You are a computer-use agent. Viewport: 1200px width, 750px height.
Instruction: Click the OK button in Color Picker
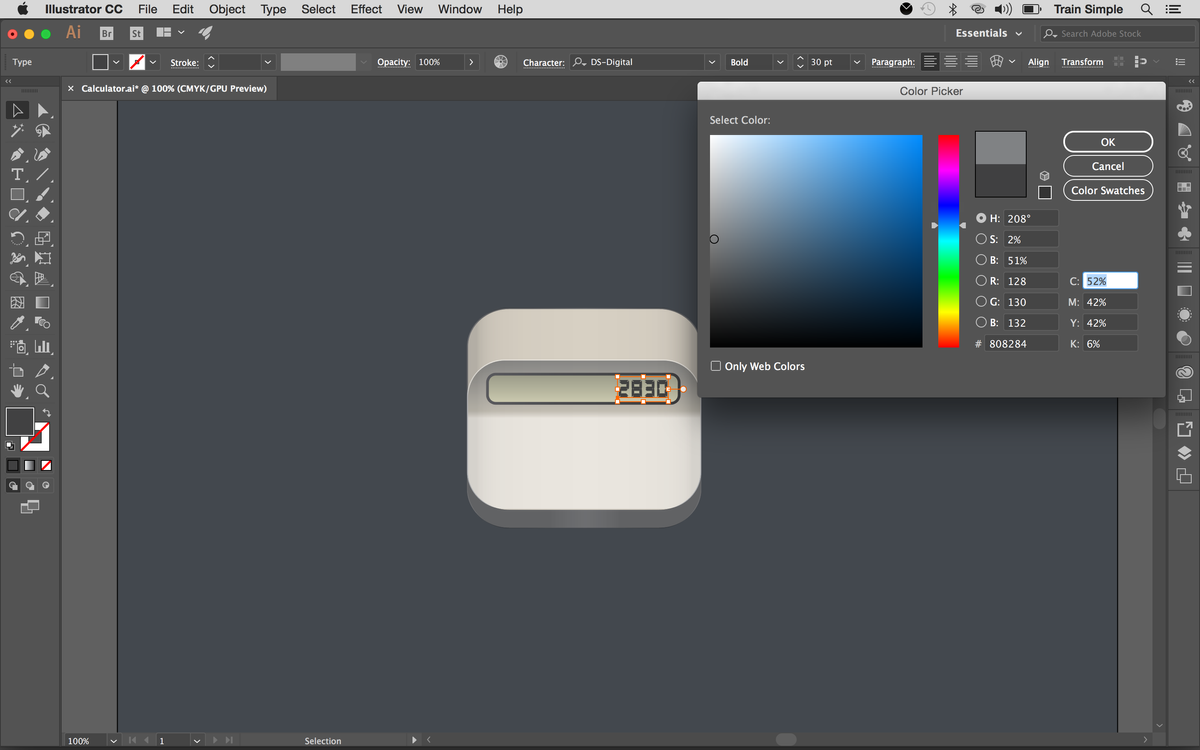pos(1108,141)
